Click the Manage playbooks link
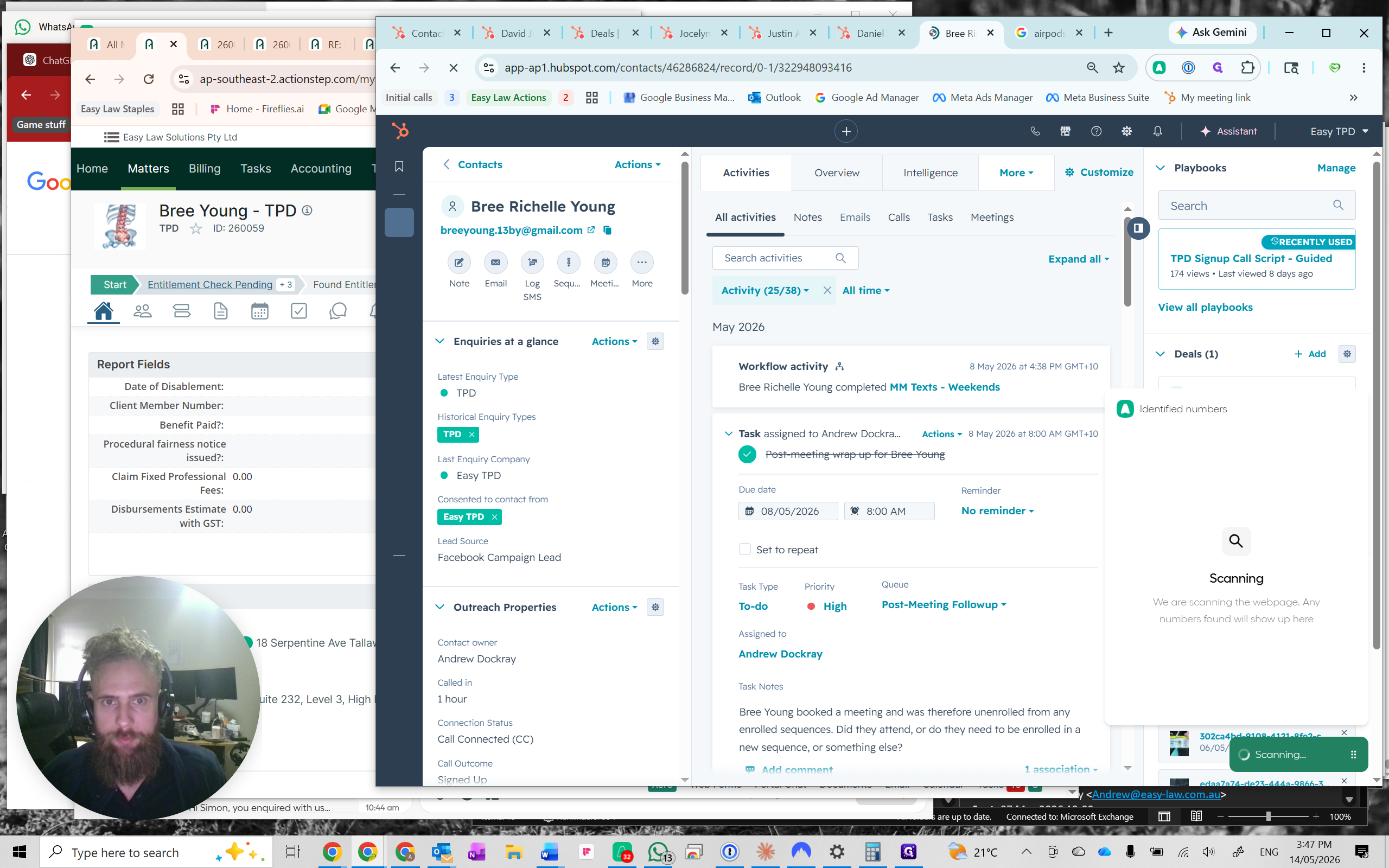 tap(1336, 168)
